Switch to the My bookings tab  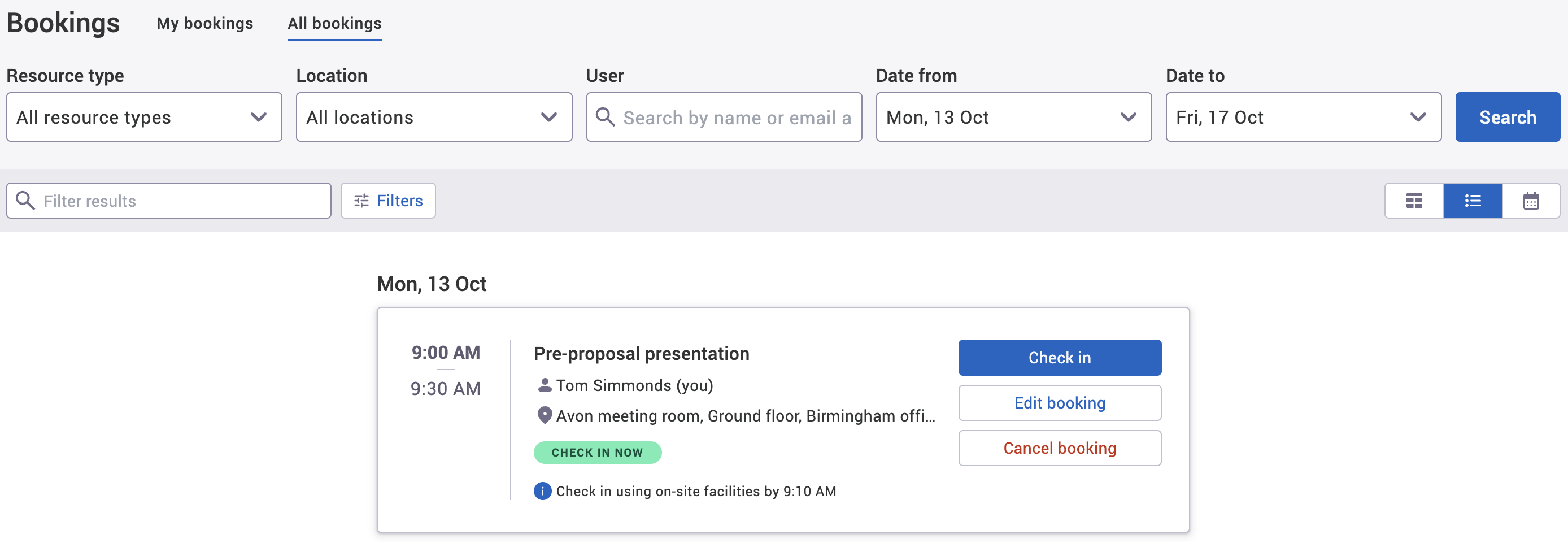[204, 23]
